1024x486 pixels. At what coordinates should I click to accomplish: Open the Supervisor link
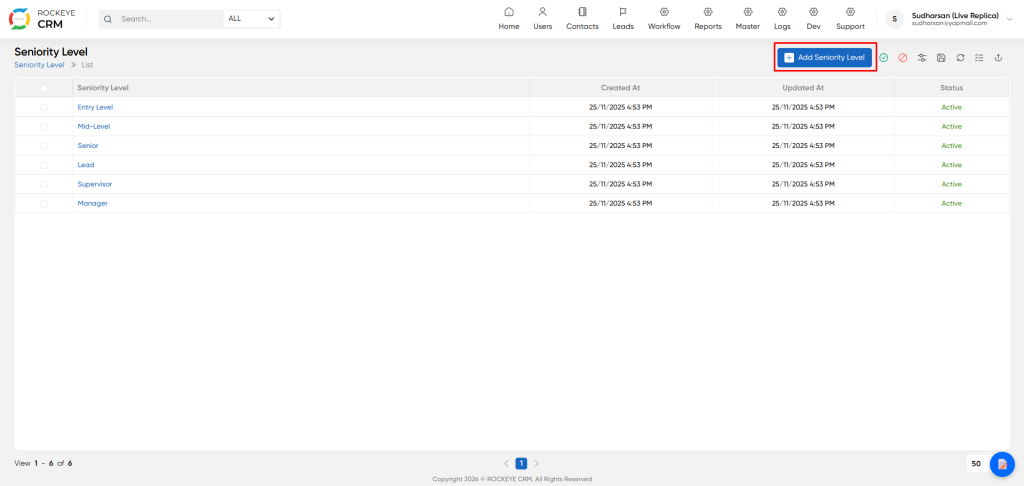(95, 184)
